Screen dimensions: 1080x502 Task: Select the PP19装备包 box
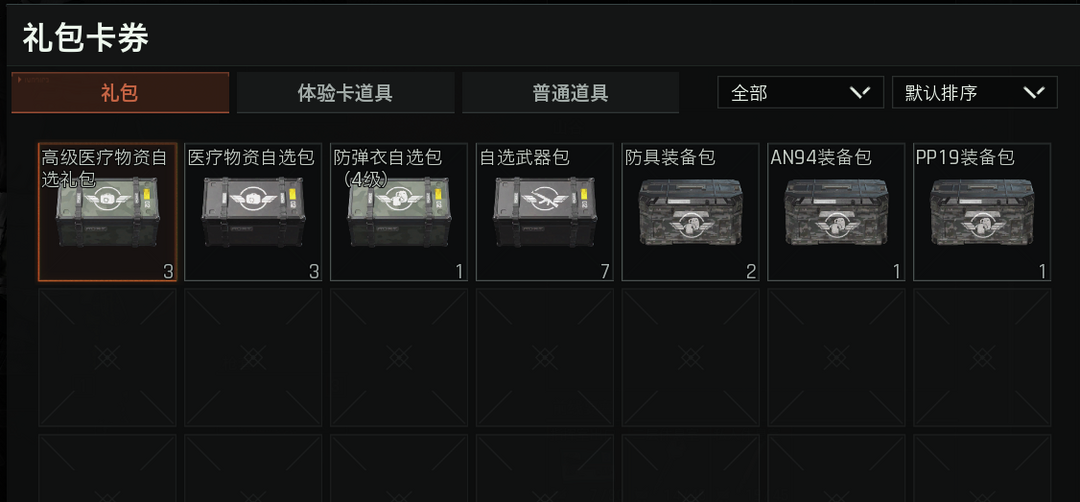tap(982, 212)
